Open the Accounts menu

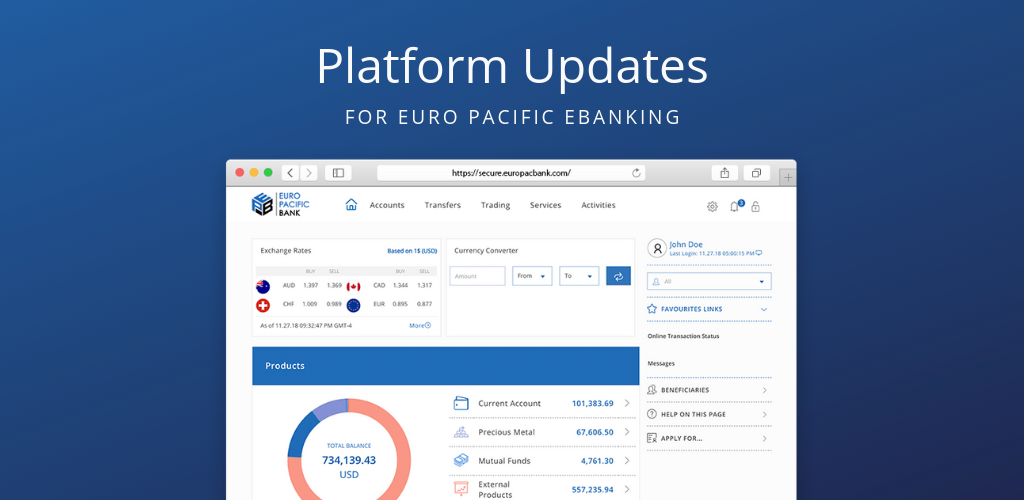tap(387, 205)
